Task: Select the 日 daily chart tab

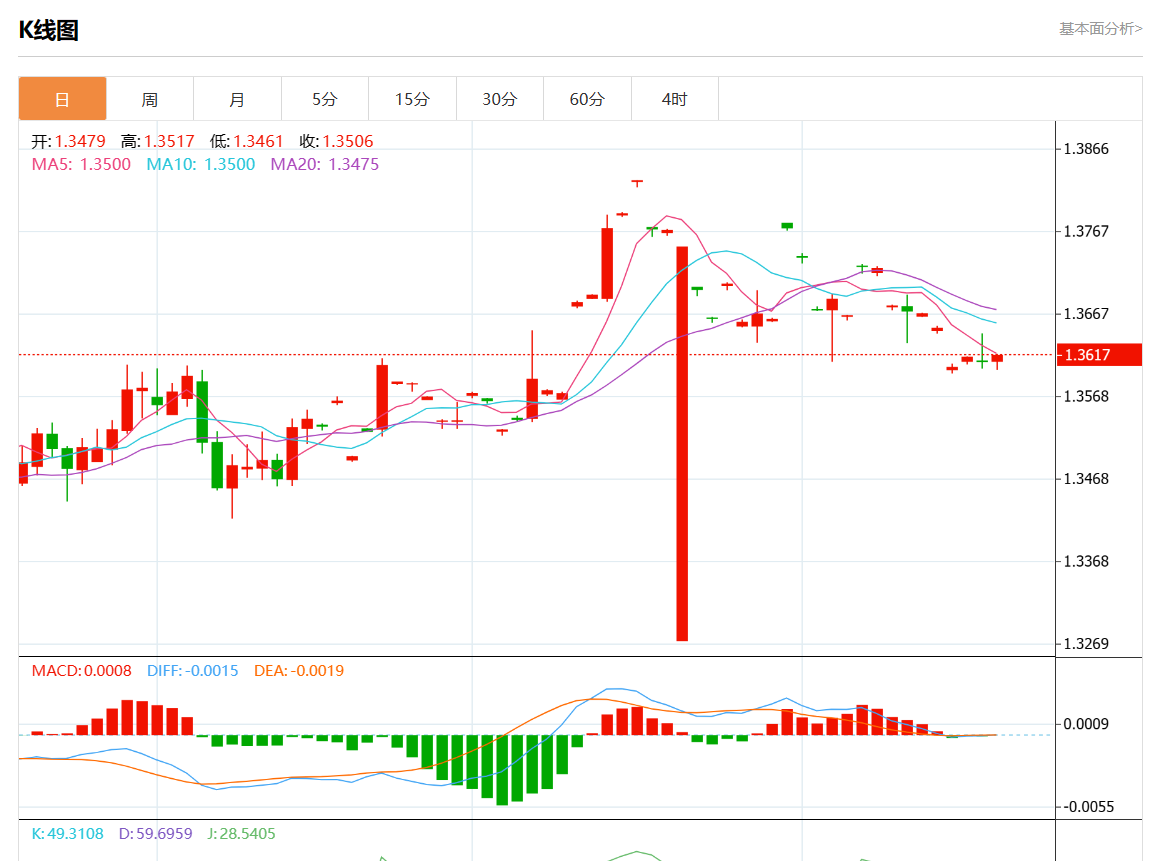Action: 62,98
